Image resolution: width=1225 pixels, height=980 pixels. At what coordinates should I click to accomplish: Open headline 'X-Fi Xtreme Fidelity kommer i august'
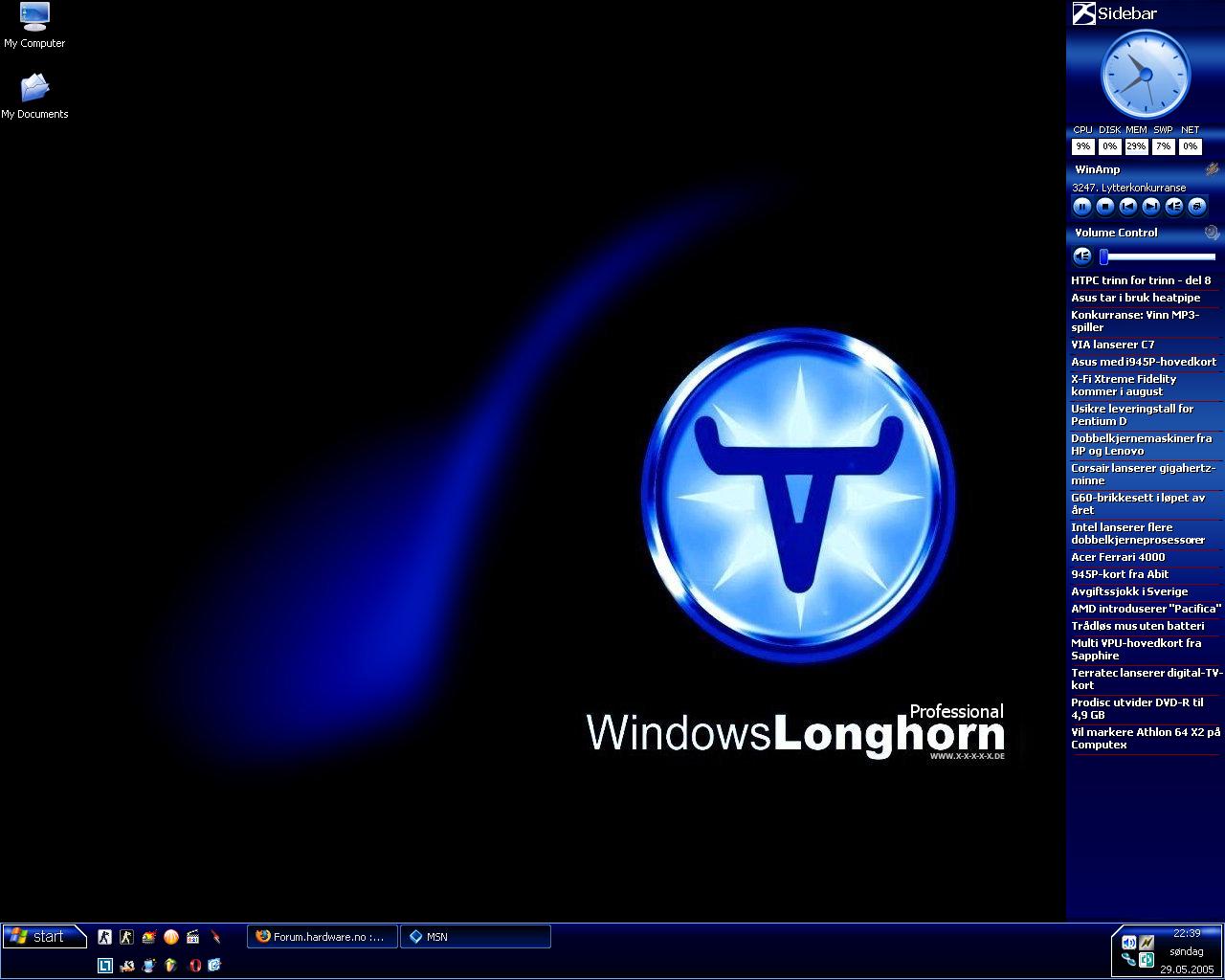[1124, 385]
